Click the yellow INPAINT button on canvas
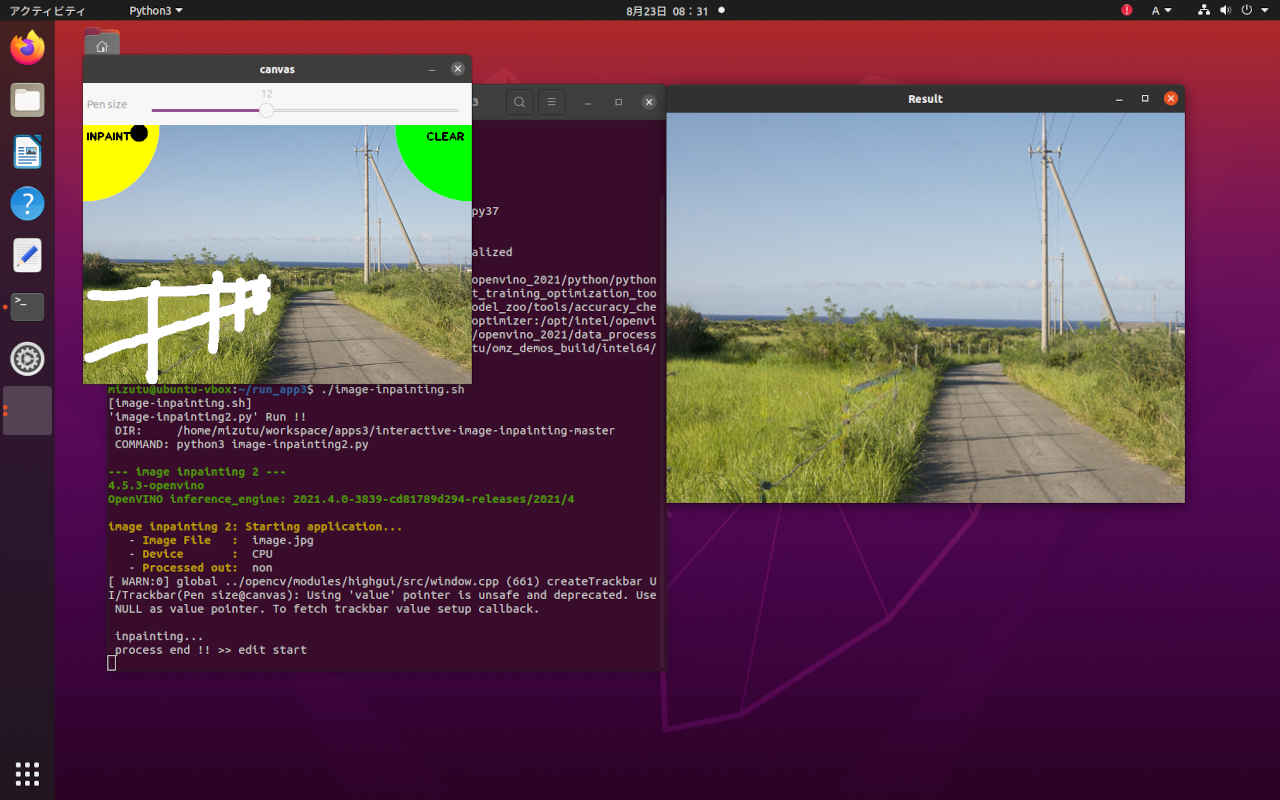Image resolution: width=1280 pixels, height=800 pixels. (108, 155)
